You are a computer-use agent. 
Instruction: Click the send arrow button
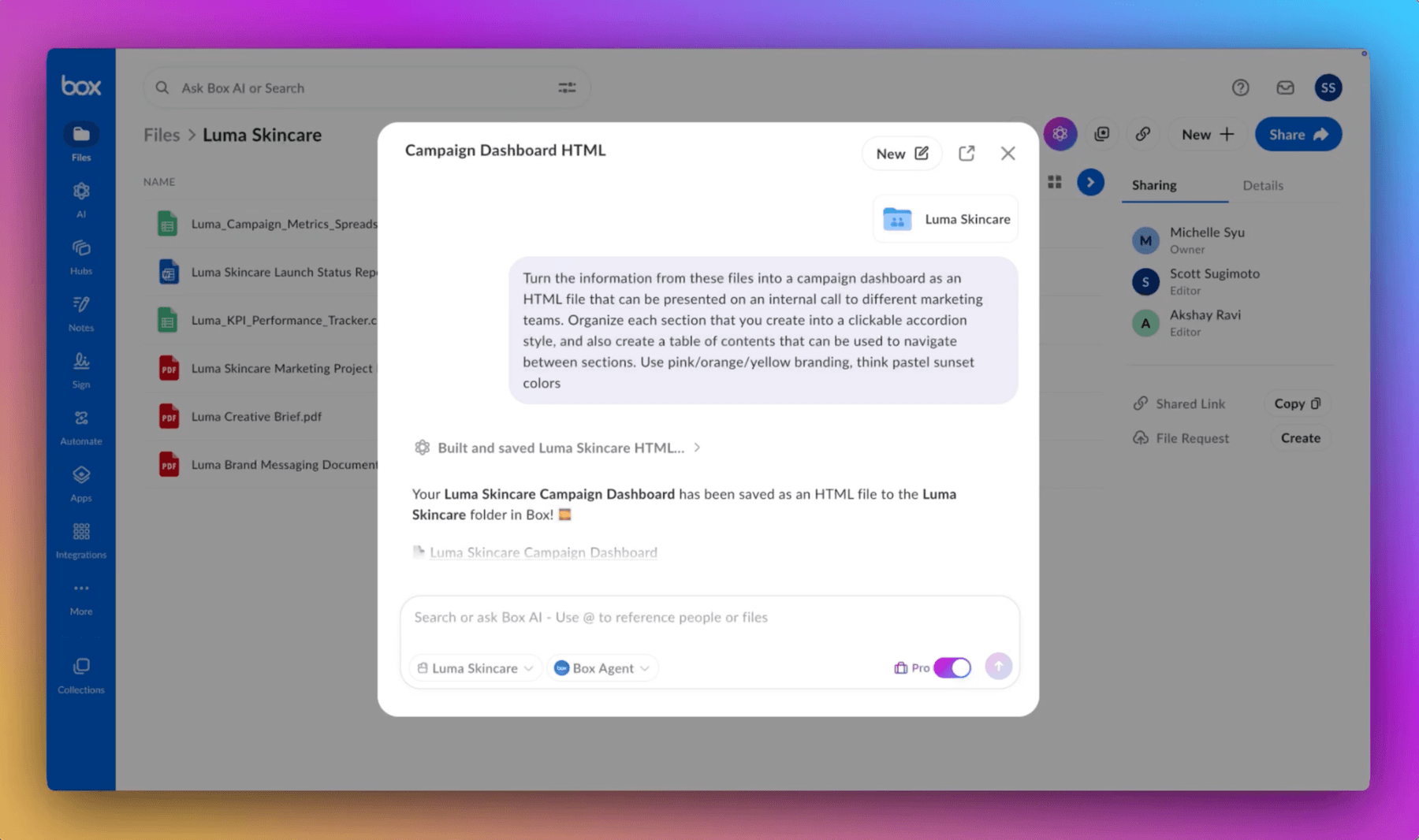[x=999, y=667]
